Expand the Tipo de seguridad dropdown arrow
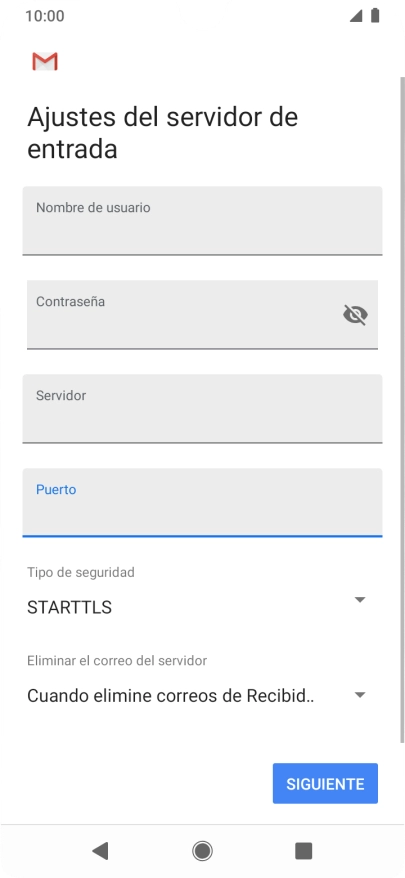 [360, 600]
